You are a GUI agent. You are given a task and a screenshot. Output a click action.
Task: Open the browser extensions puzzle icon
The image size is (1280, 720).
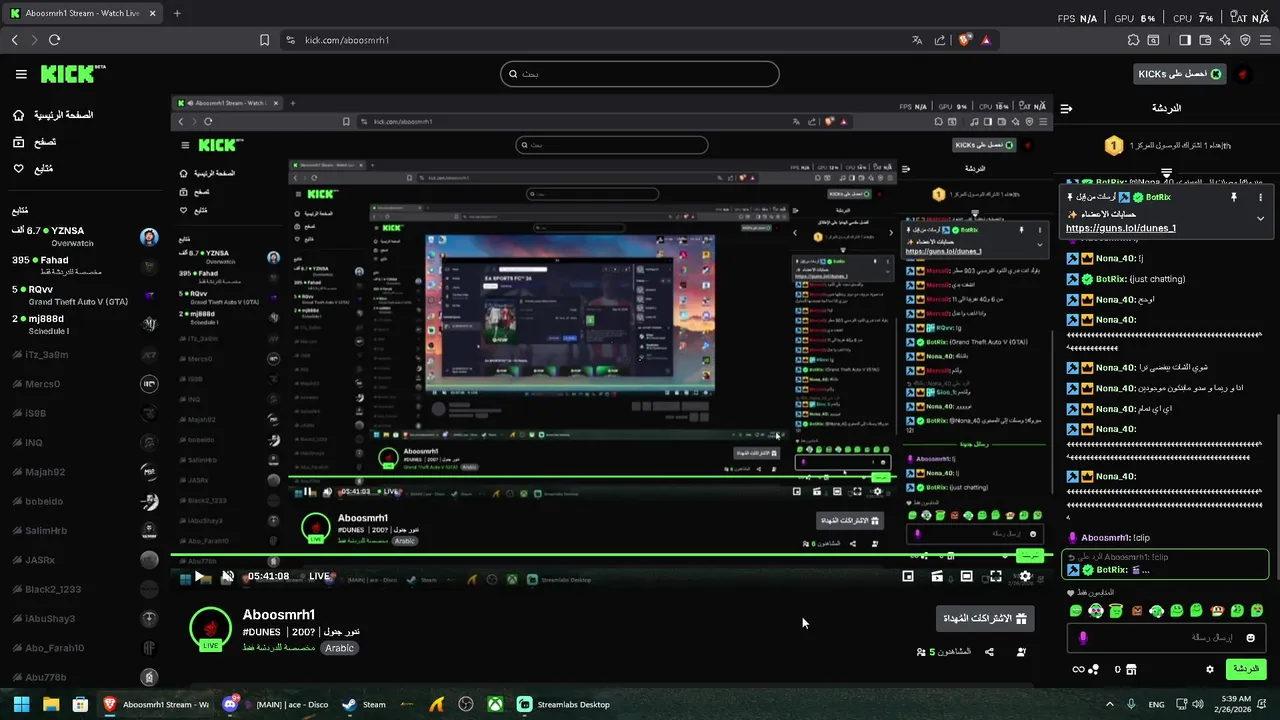pos(1133,40)
